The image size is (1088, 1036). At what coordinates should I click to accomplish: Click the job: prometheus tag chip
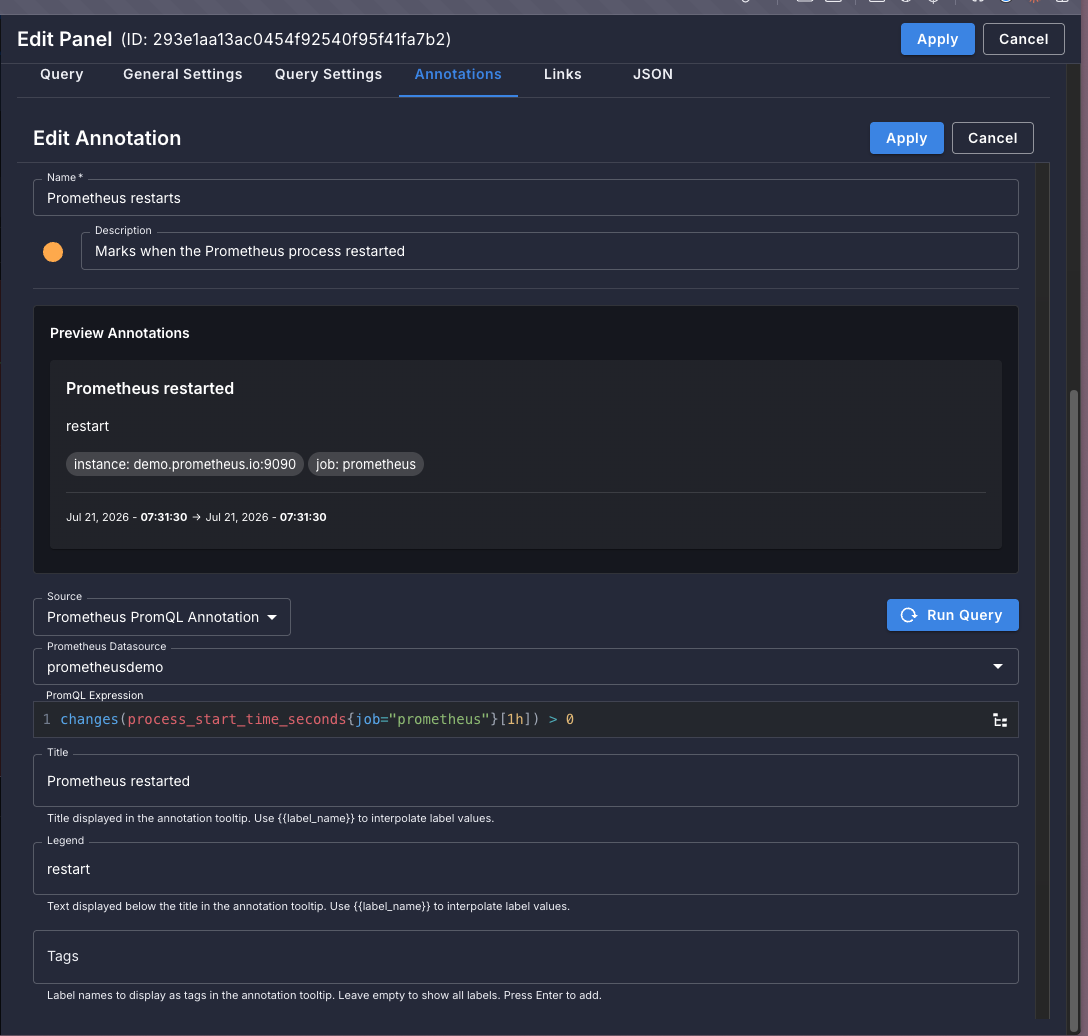click(366, 464)
